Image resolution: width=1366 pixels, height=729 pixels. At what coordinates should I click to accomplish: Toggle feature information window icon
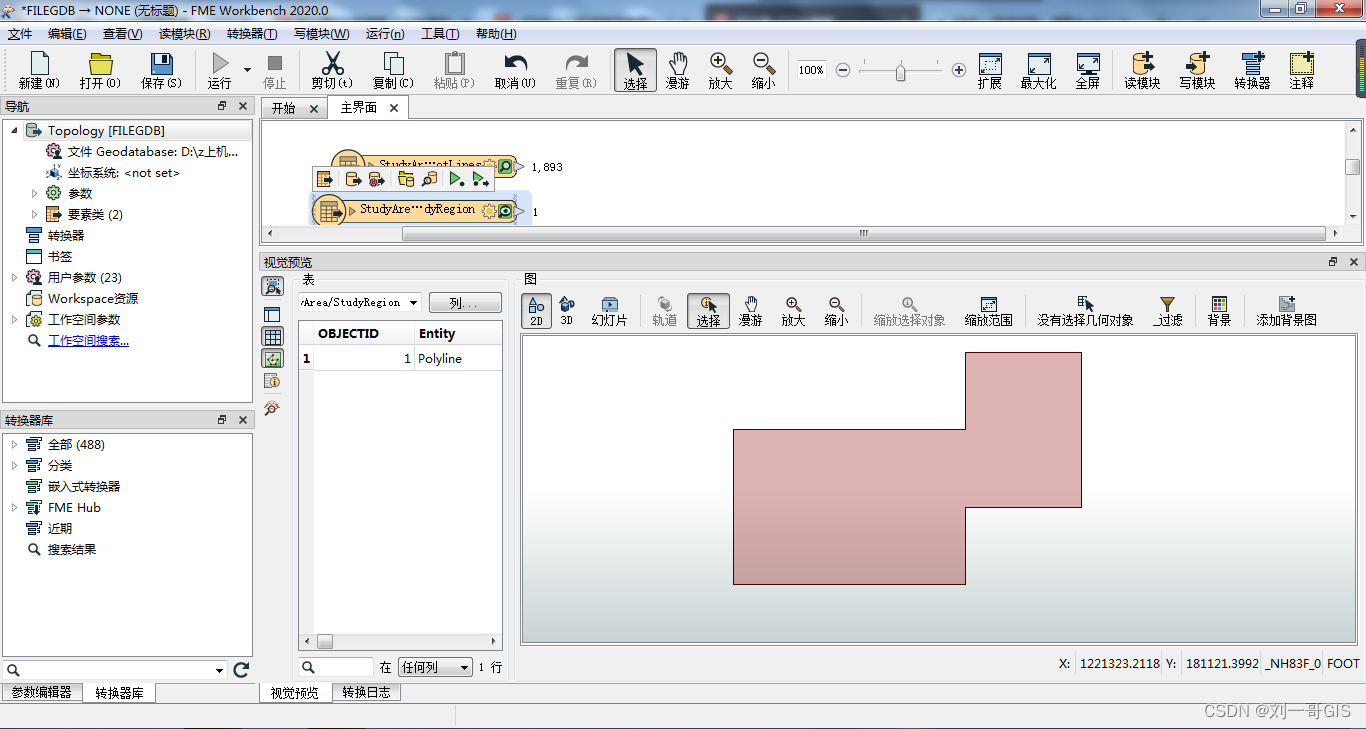point(272,381)
